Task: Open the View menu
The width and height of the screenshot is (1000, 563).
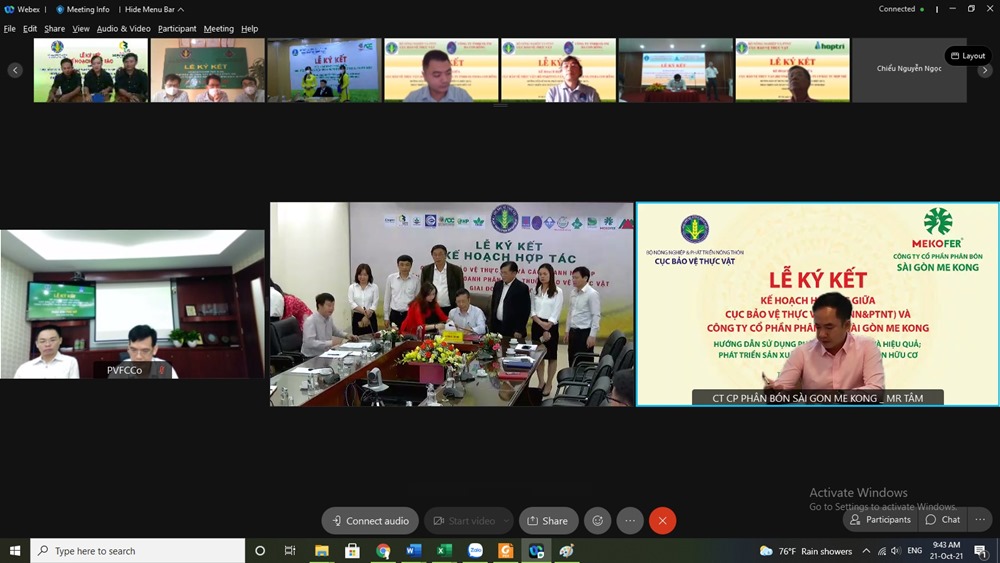Action: pos(81,29)
